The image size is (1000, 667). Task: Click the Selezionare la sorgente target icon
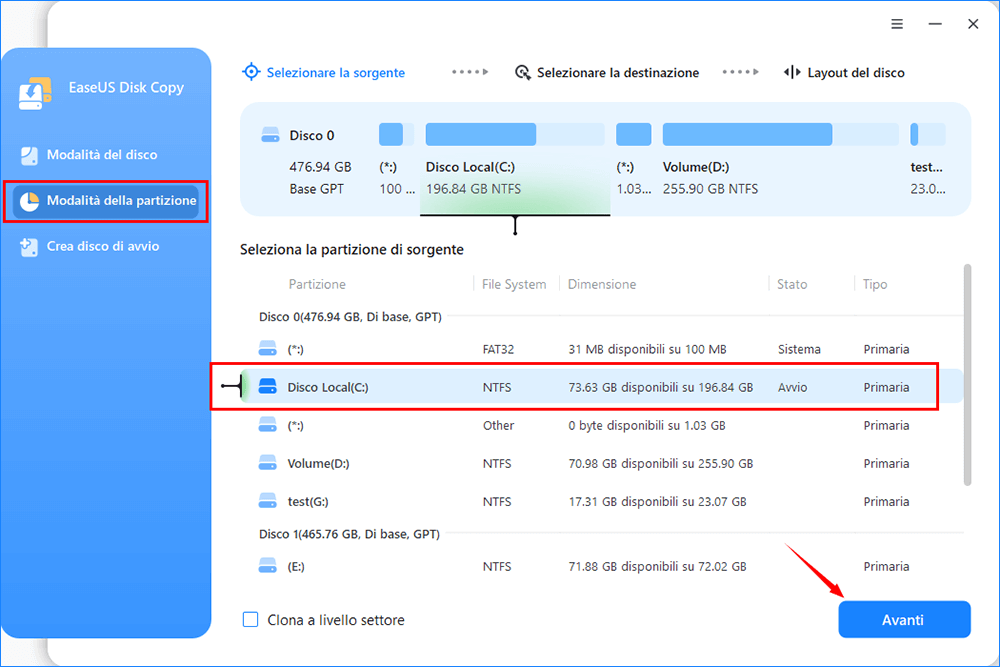point(251,72)
